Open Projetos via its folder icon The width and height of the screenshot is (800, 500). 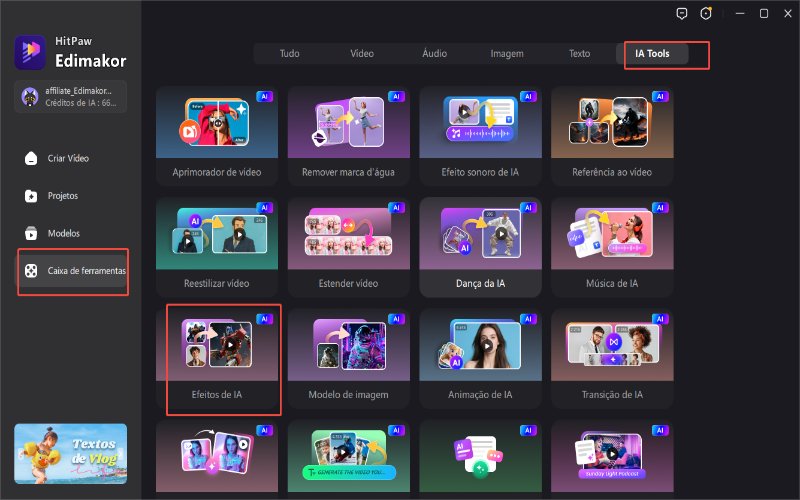click(31, 196)
